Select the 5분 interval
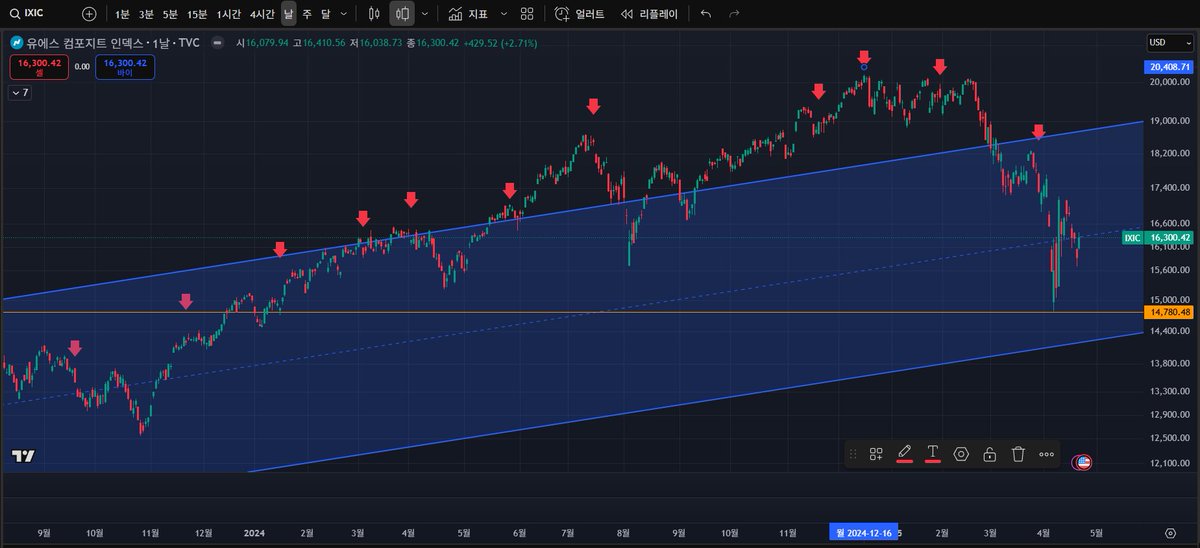This screenshot has height=548, width=1200. click(170, 14)
